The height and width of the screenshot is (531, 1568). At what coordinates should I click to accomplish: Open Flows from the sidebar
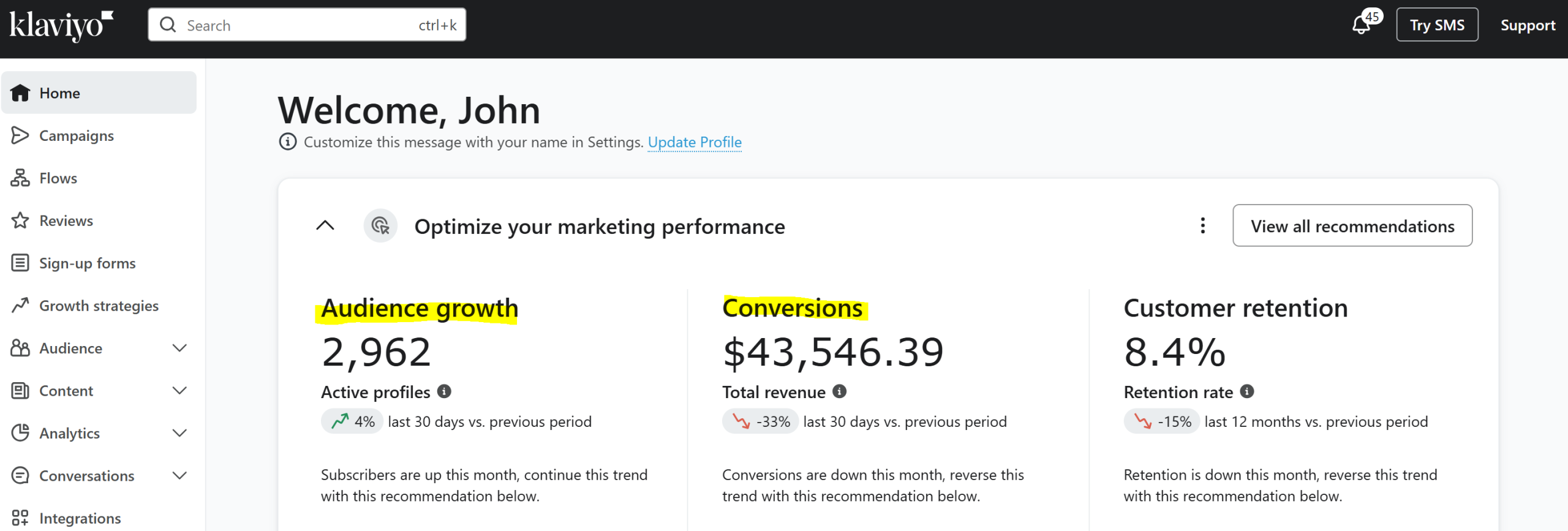click(58, 178)
